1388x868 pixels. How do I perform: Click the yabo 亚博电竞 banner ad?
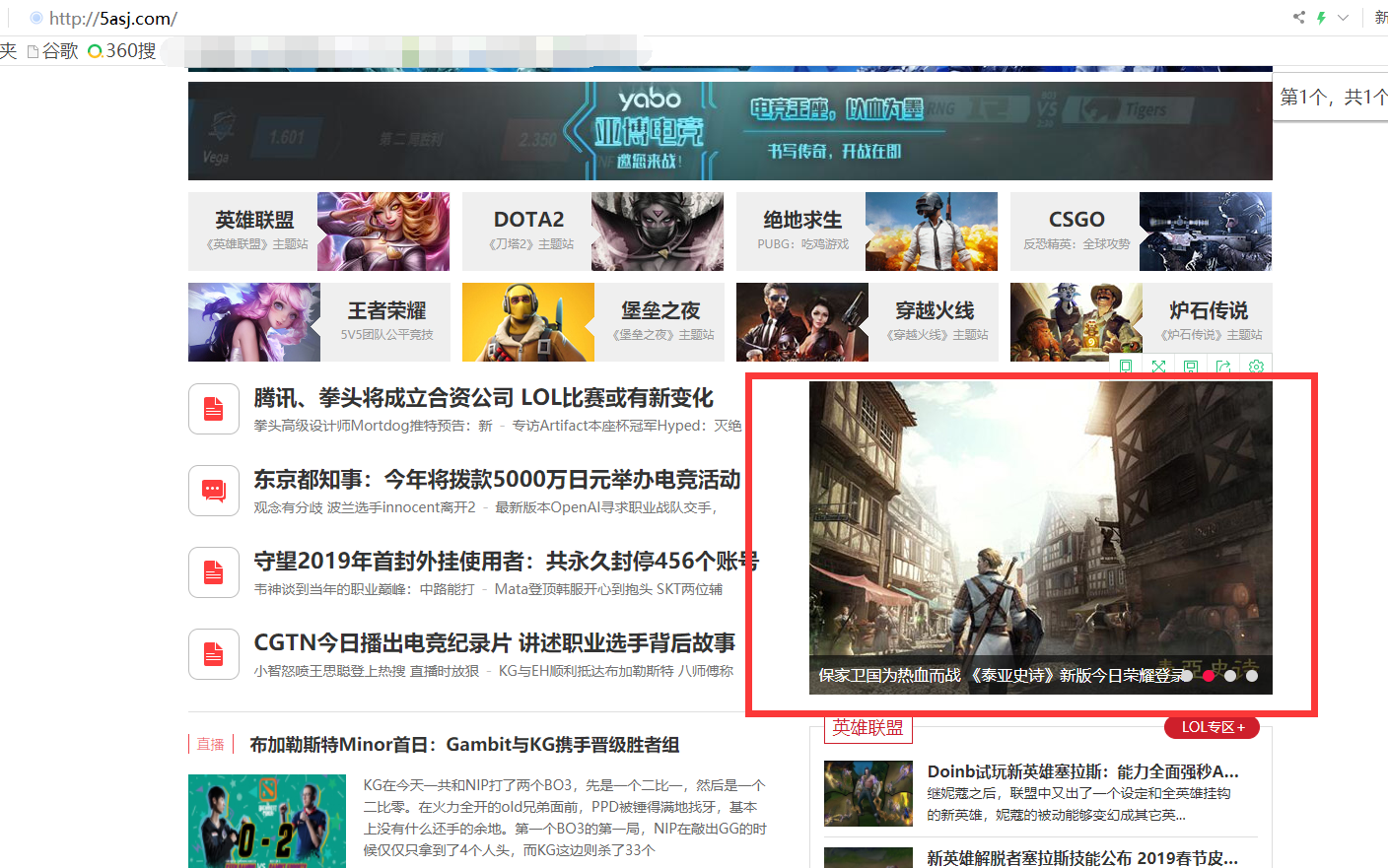(729, 130)
